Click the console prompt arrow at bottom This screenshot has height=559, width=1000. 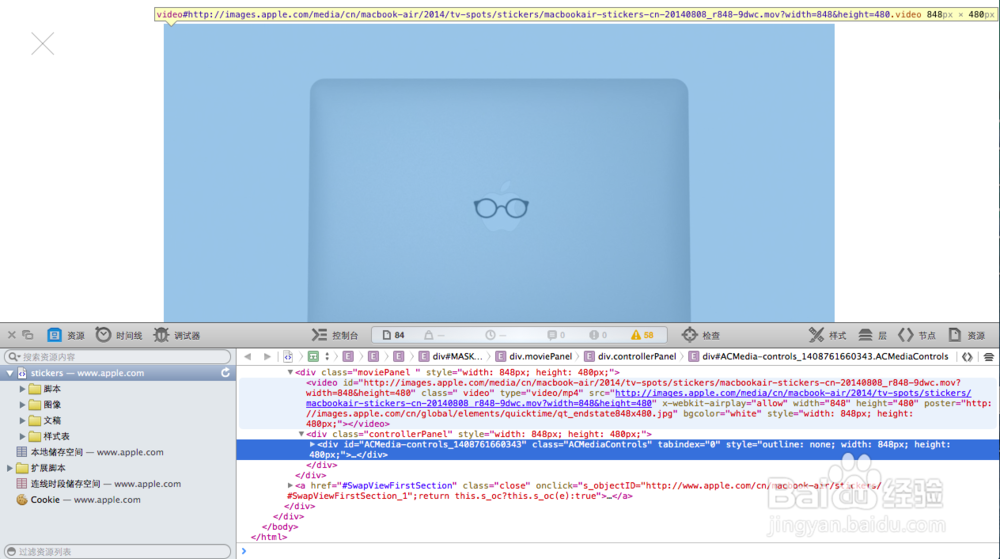coord(244,551)
